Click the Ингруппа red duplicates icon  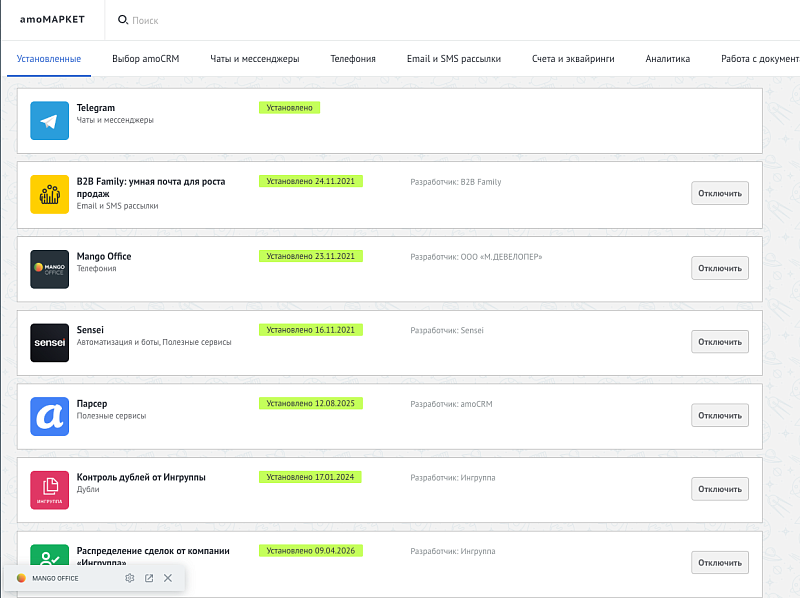coord(49,490)
